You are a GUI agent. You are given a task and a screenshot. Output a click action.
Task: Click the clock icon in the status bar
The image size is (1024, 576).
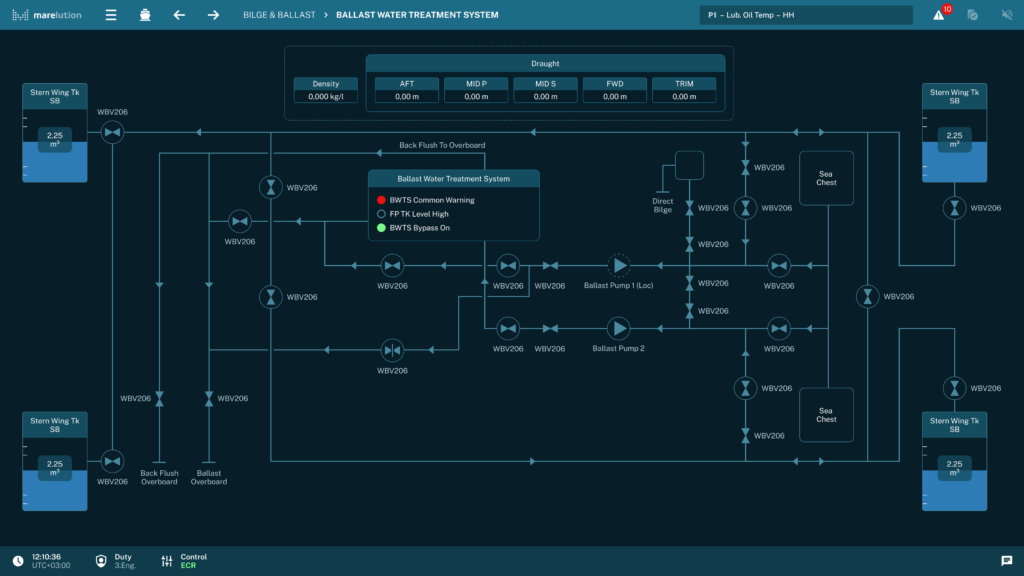click(18, 561)
